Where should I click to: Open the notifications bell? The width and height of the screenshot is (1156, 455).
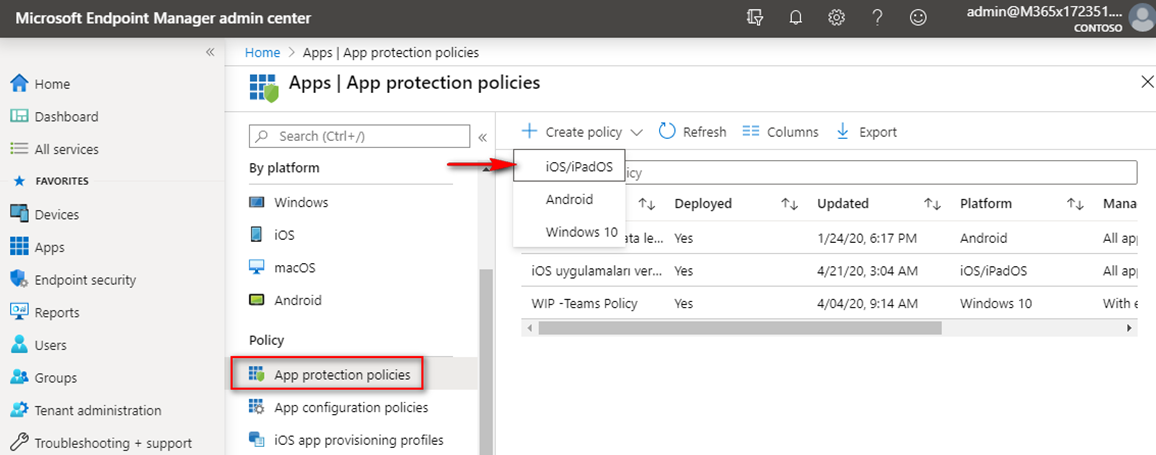[x=795, y=18]
